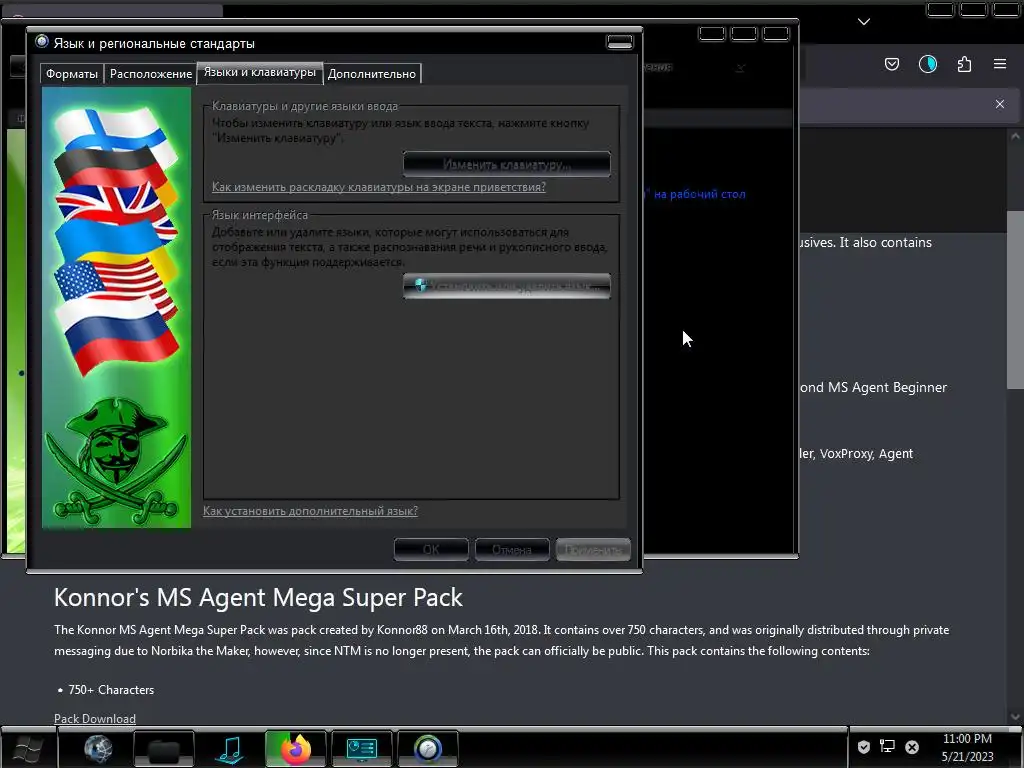Screen dimensions: 1024x768
Task: Open the Дополнительно tab
Action: pos(372,74)
